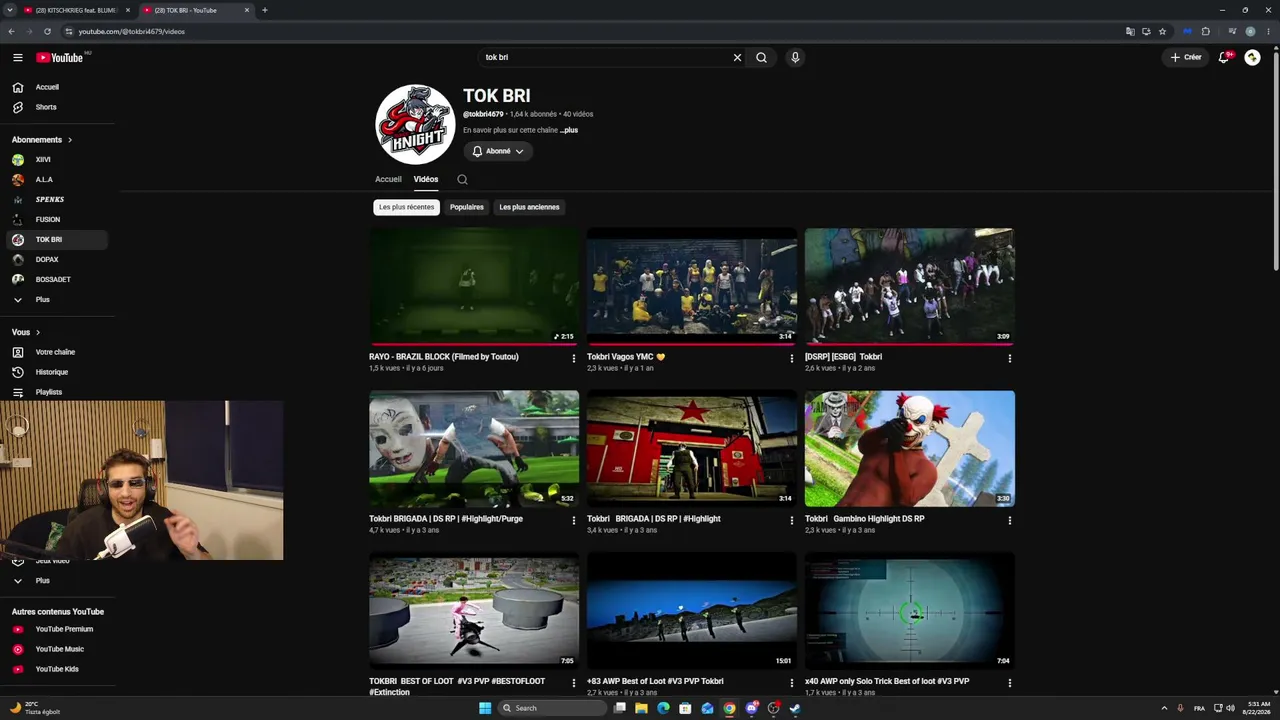Open options menu for [DSRP] [ESBG] Tokbri video
This screenshot has width=1280, height=720.
[1010, 358]
